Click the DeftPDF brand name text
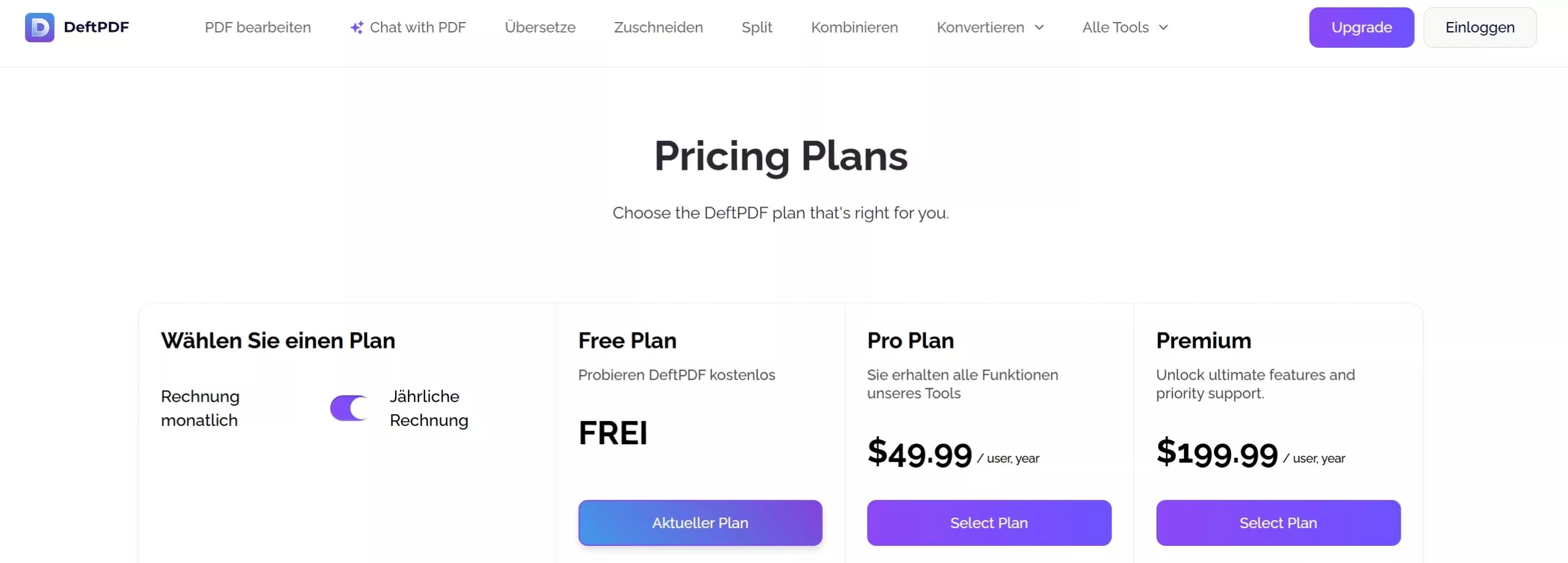 [x=96, y=28]
